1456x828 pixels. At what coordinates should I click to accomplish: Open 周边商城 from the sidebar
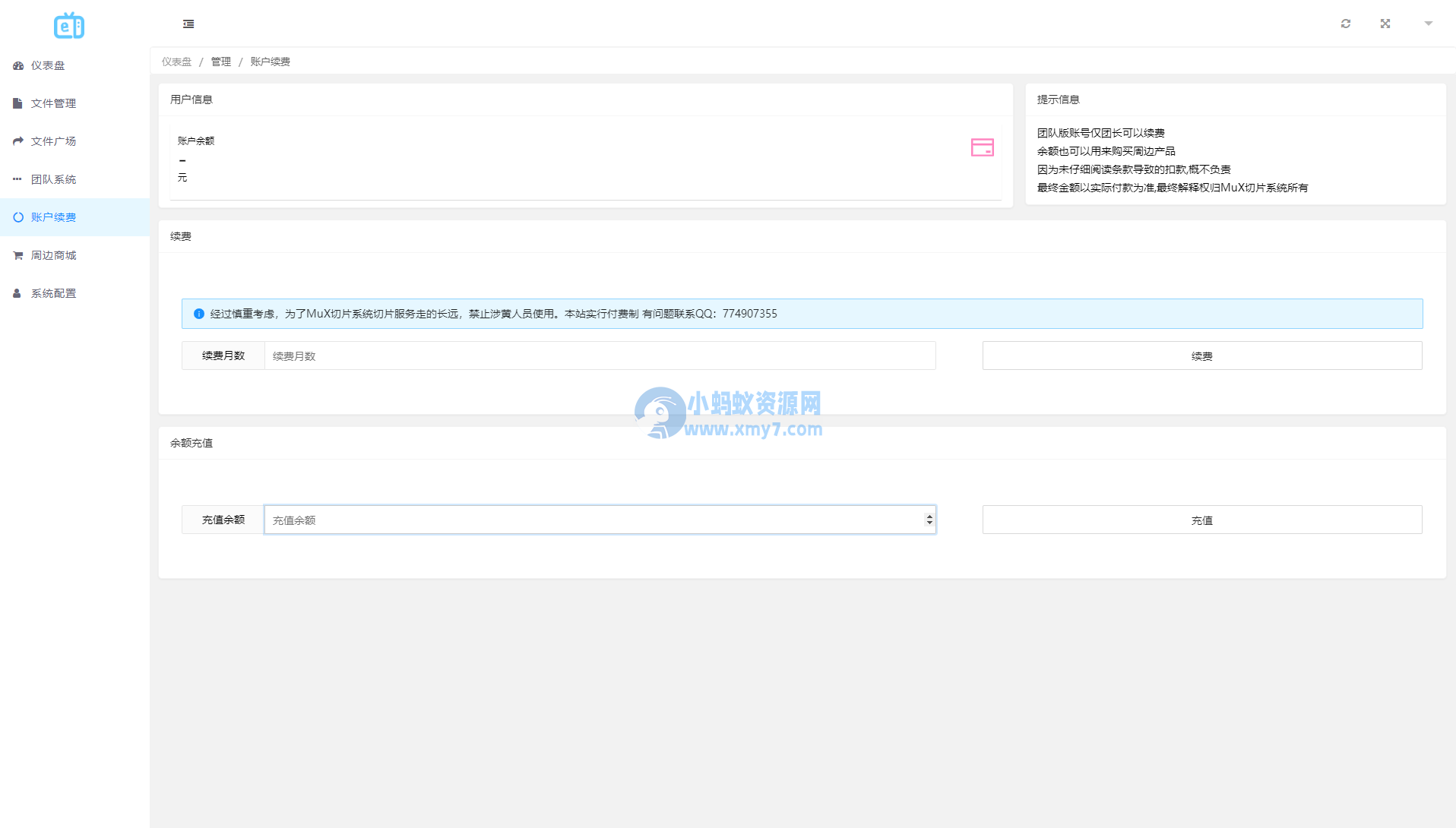pyautogui.click(x=75, y=255)
